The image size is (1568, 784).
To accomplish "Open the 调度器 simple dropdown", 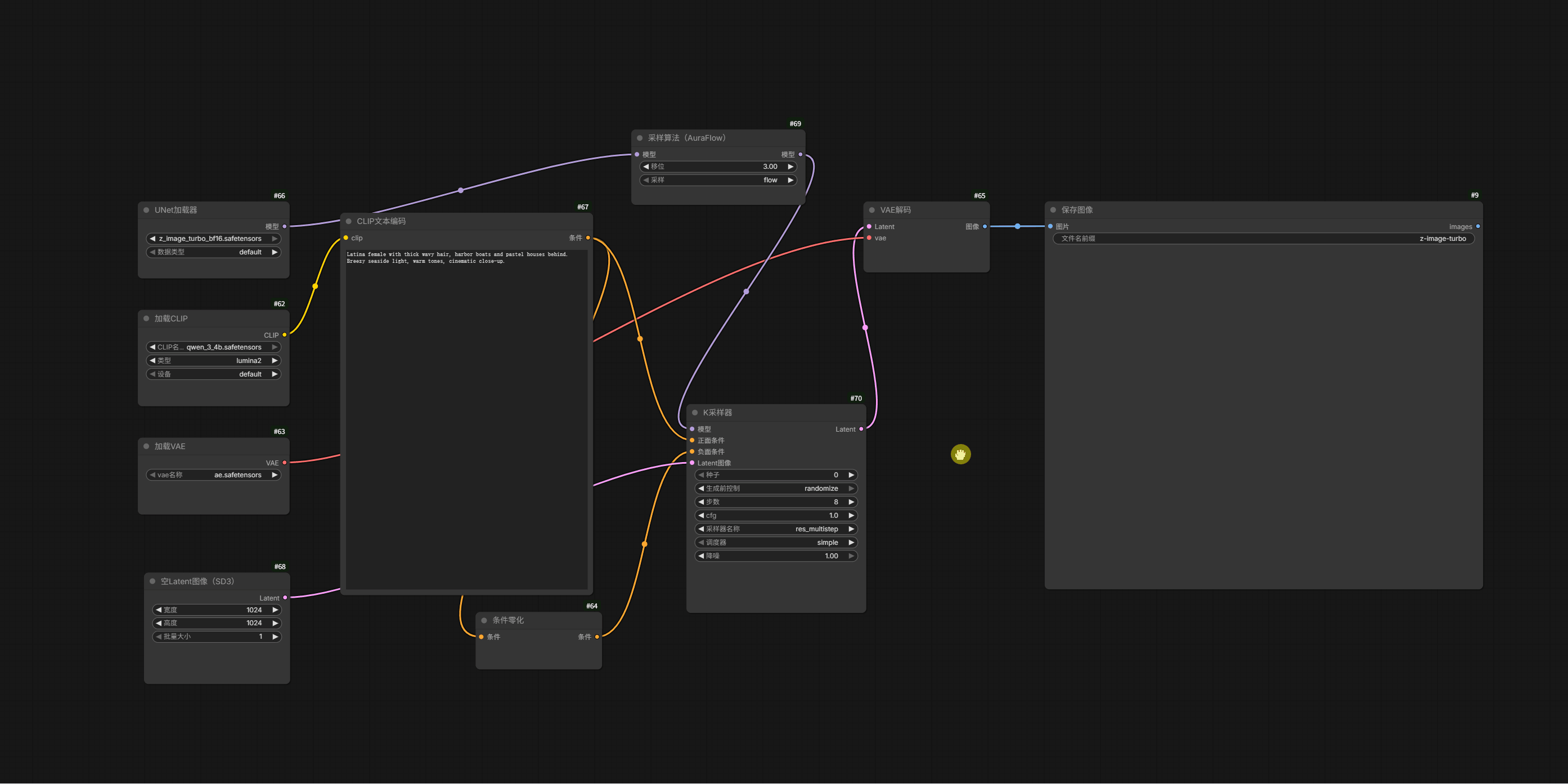I will point(776,543).
